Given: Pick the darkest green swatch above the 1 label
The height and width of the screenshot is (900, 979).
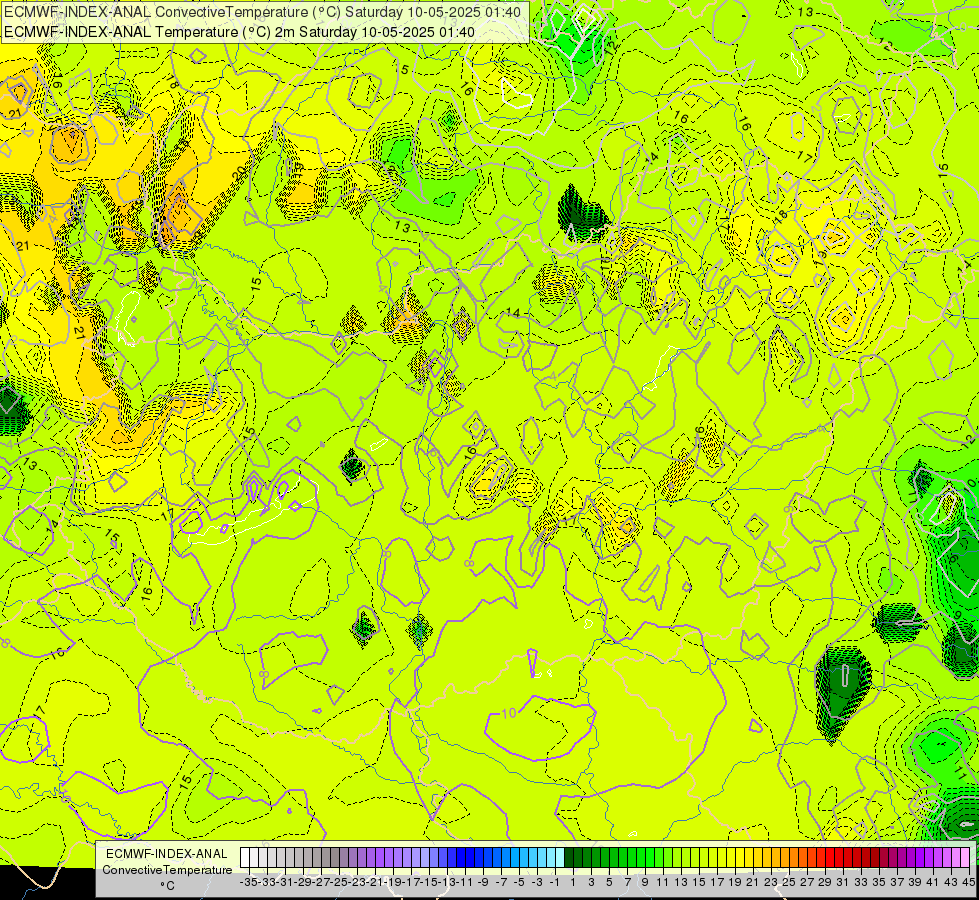Looking at the screenshot, I should click(x=569, y=858).
